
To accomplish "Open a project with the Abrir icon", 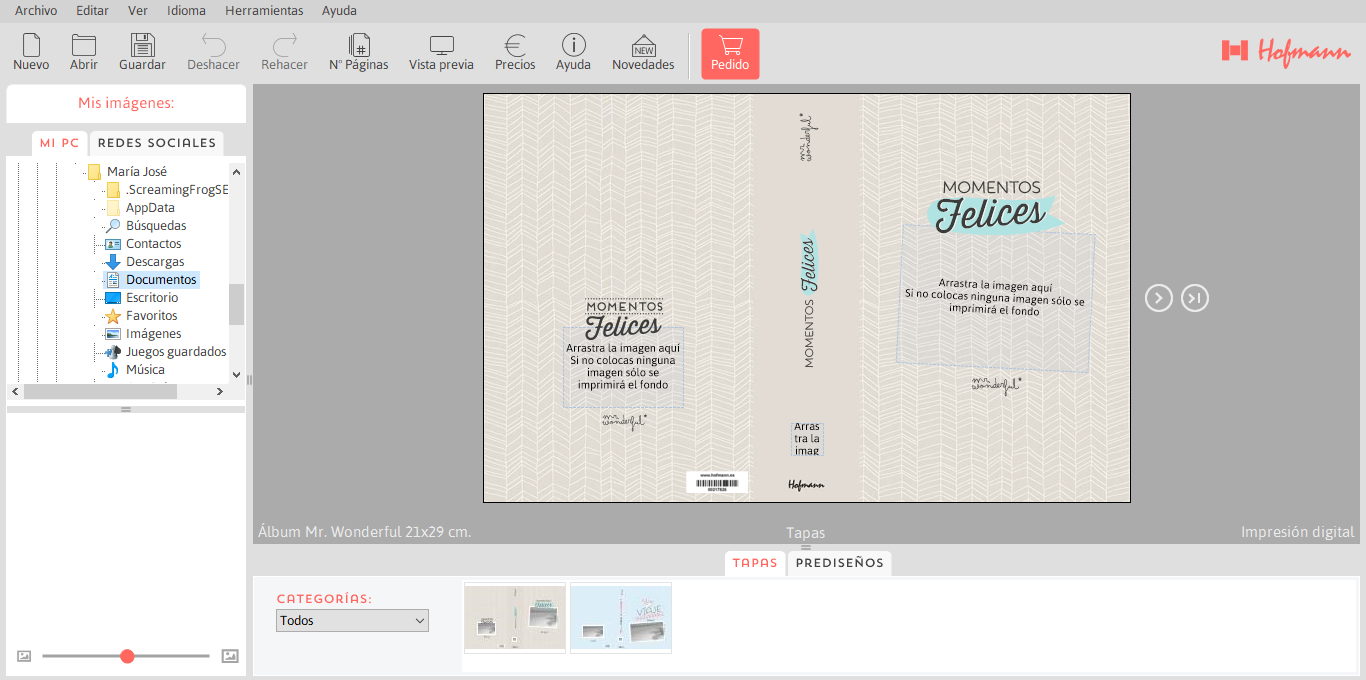I will click(84, 52).
